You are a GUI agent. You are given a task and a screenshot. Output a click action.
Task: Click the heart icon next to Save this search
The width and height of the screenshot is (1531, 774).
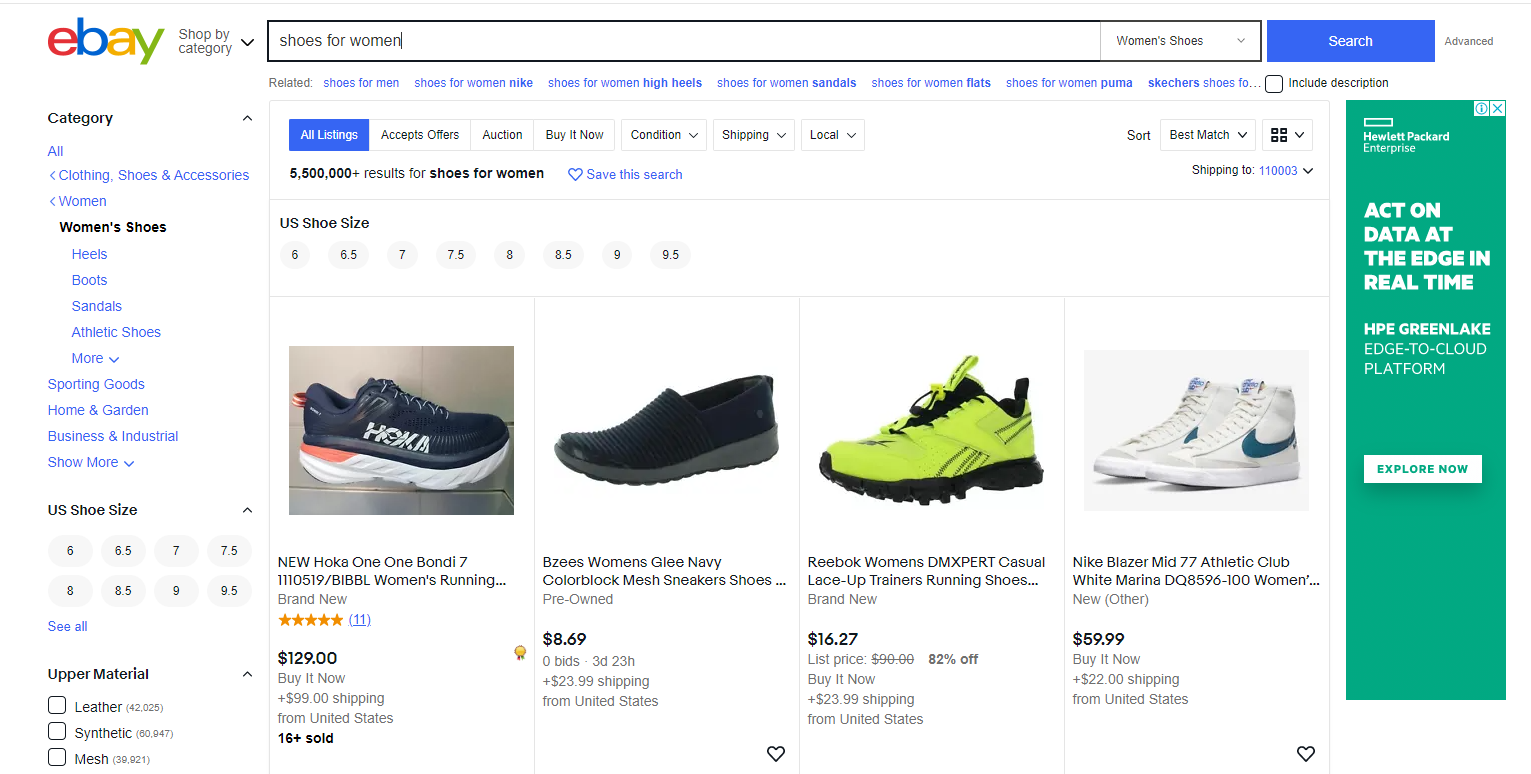[x=575, y=174]
